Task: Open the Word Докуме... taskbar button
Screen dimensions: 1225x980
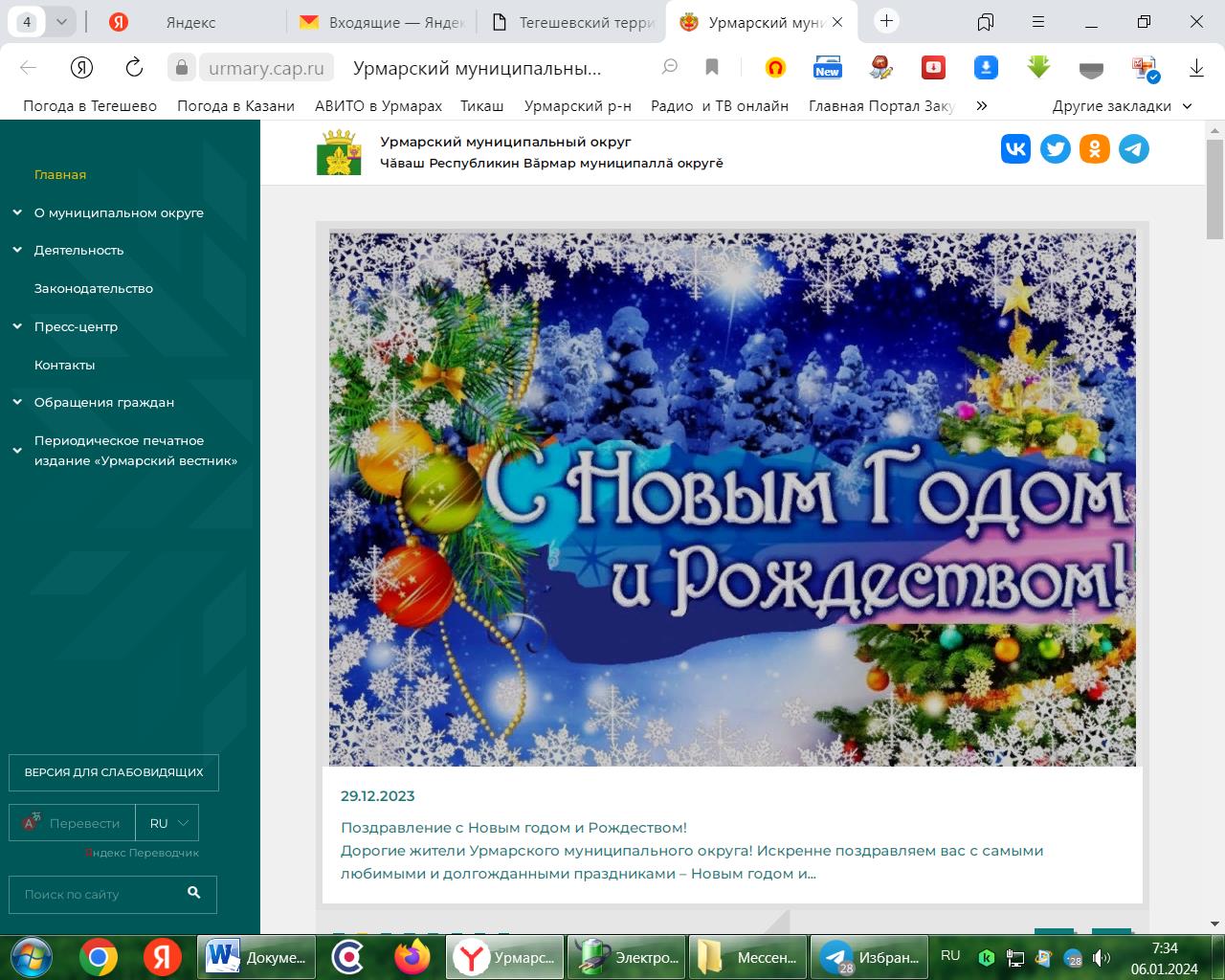Action: coord(256,957)
